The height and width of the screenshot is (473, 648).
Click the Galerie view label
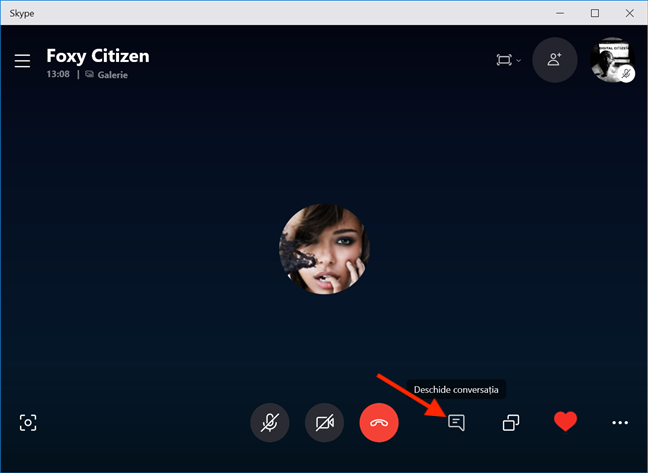point(112,75)
